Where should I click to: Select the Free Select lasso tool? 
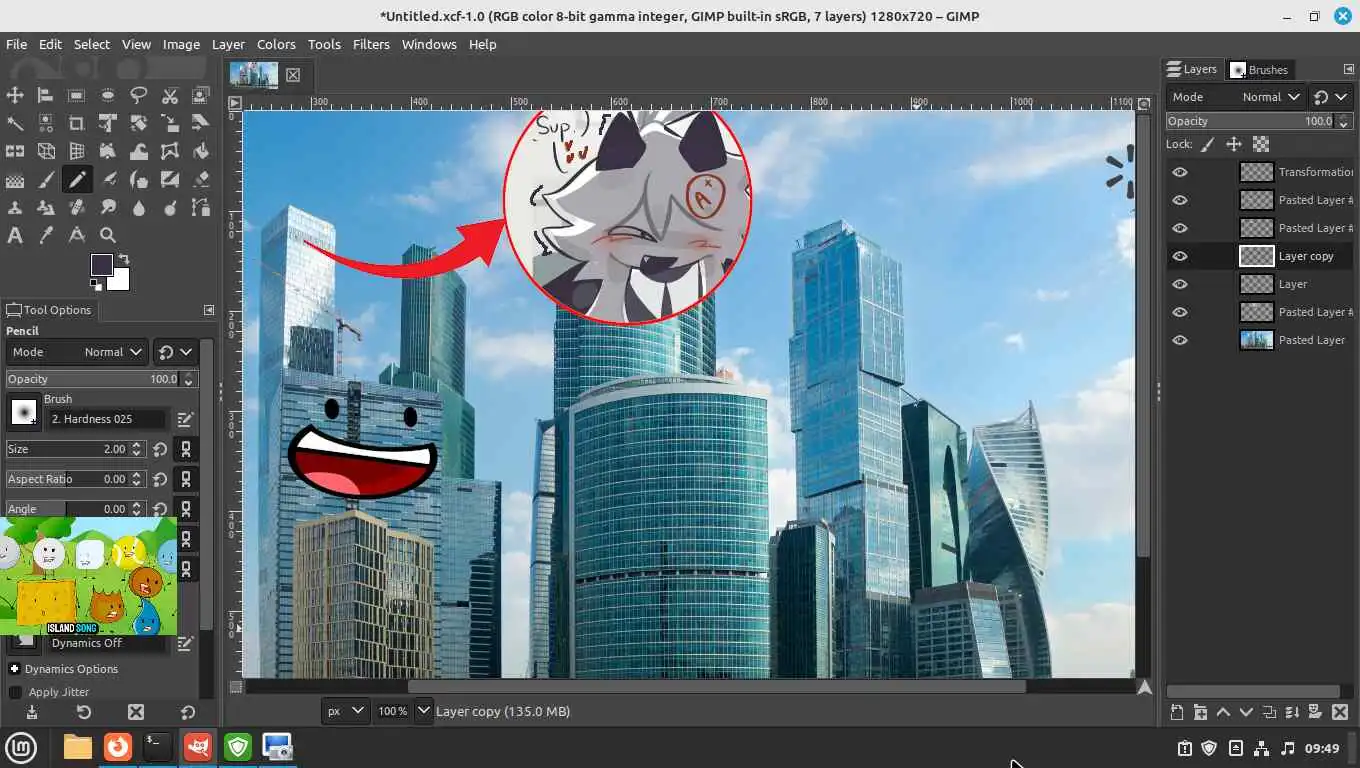139,96
